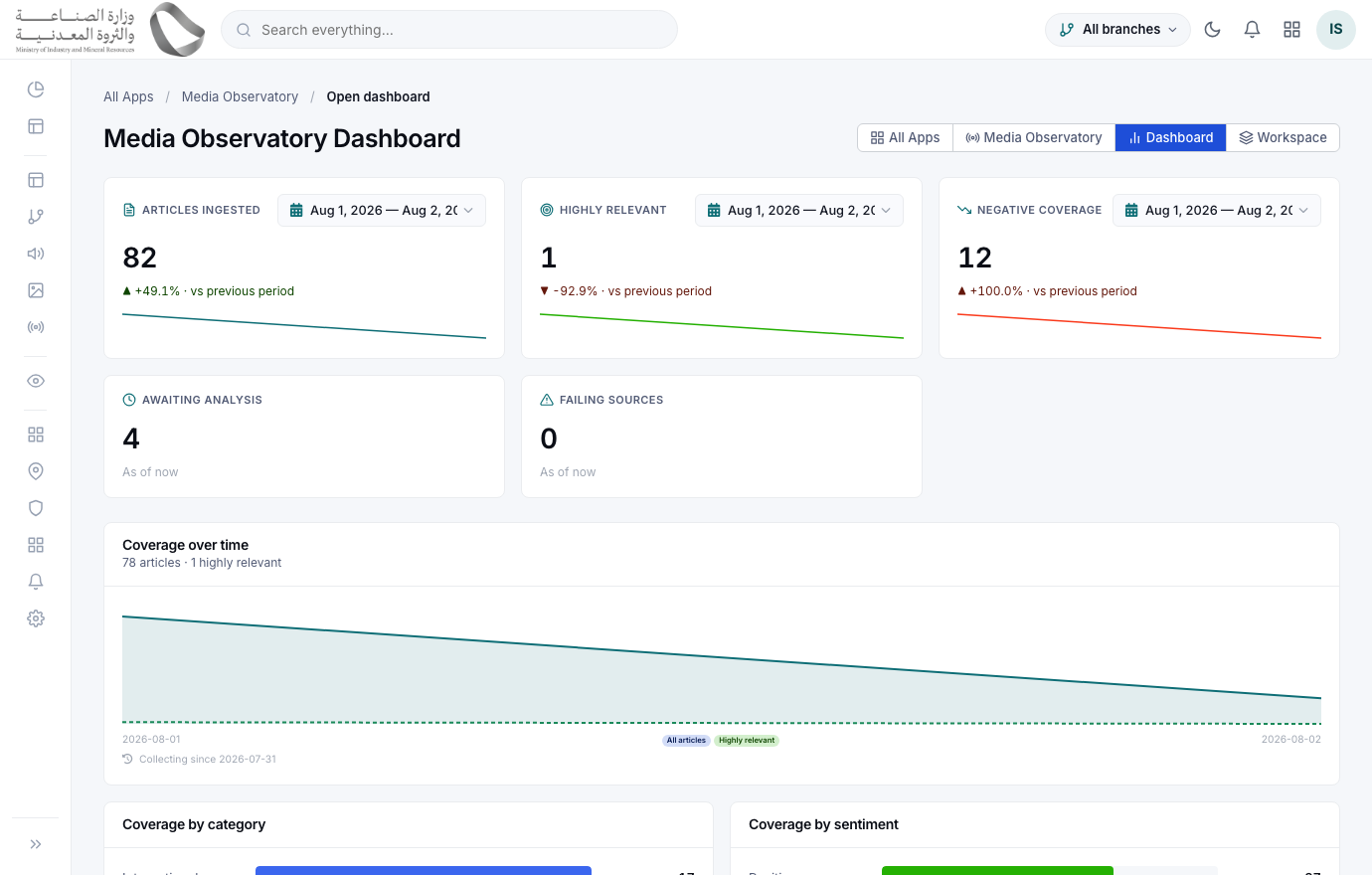Click the Open dashboard breadcrumb
Viewport: 1372px width, 875px height.
point(378,96)
